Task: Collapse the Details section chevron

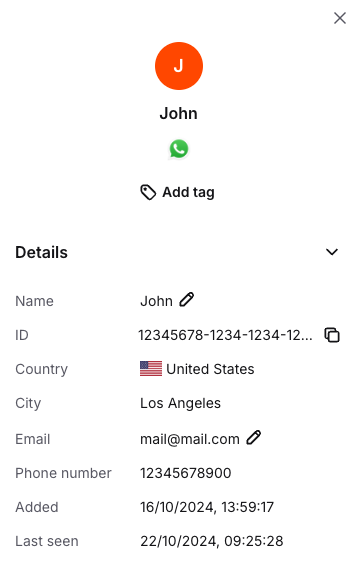Action: tap(332, 252)
